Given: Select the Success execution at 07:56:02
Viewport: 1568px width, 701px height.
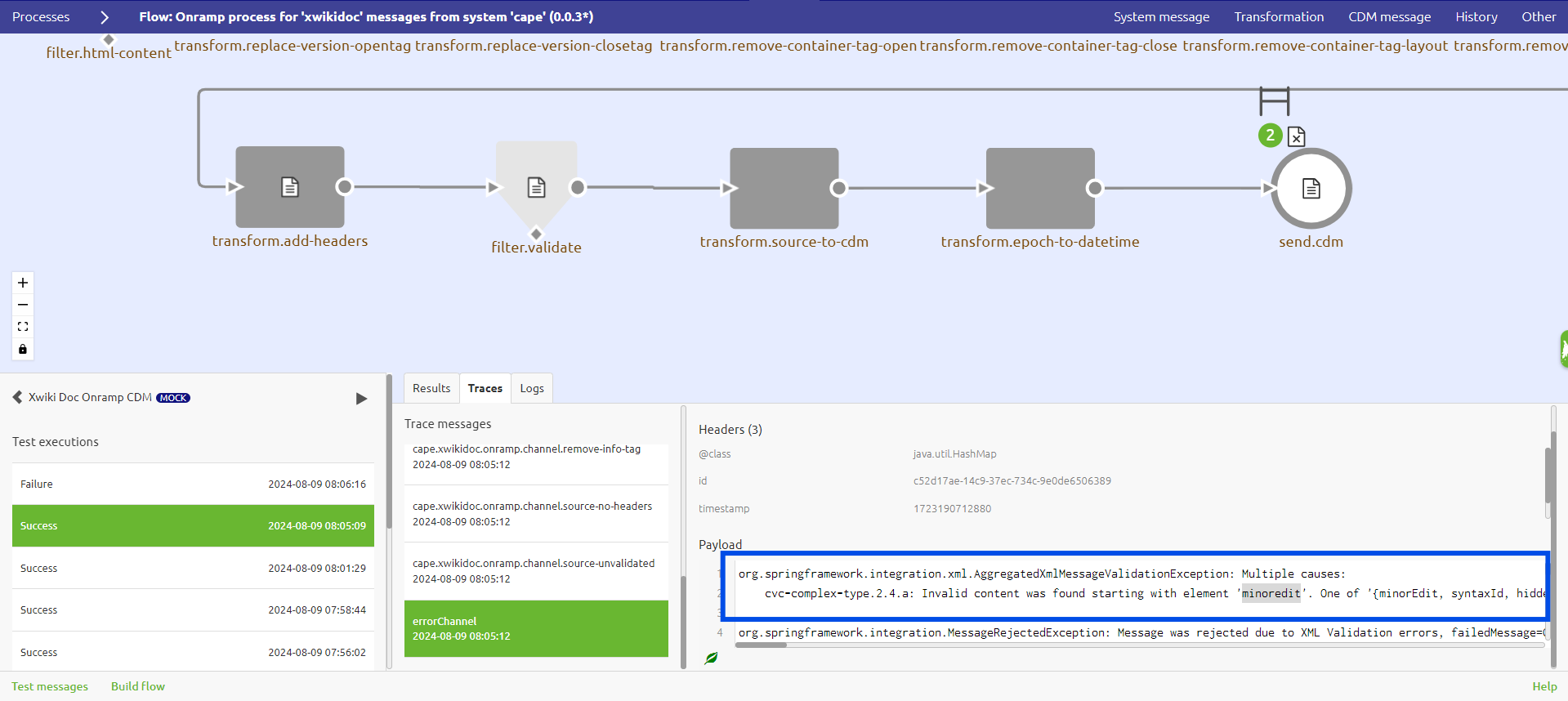Looking at the screenshot, I should (x=193, y=652).
